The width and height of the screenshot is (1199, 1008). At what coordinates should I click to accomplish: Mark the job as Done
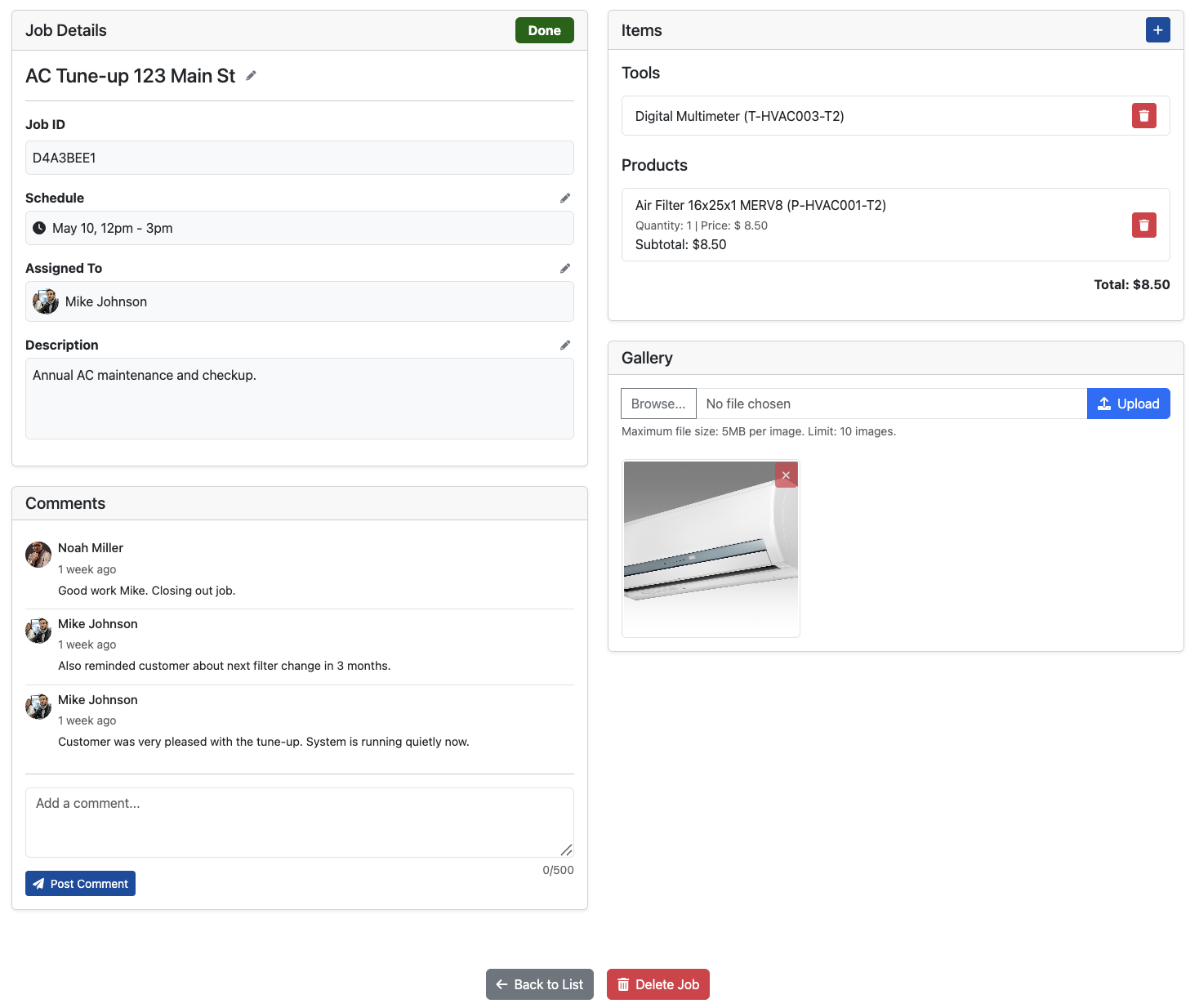point(544,30)
